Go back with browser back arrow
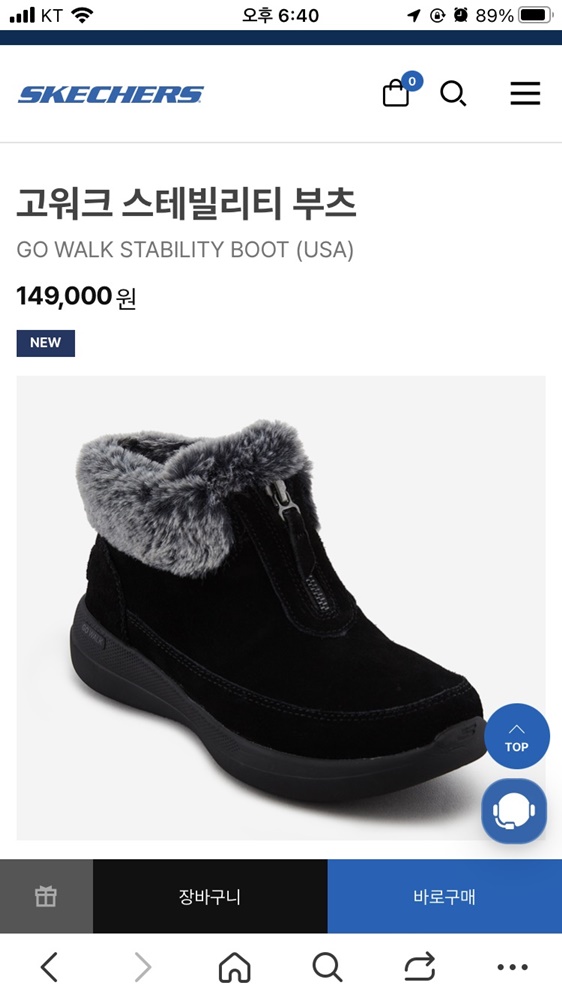 (x=49, y=967)
